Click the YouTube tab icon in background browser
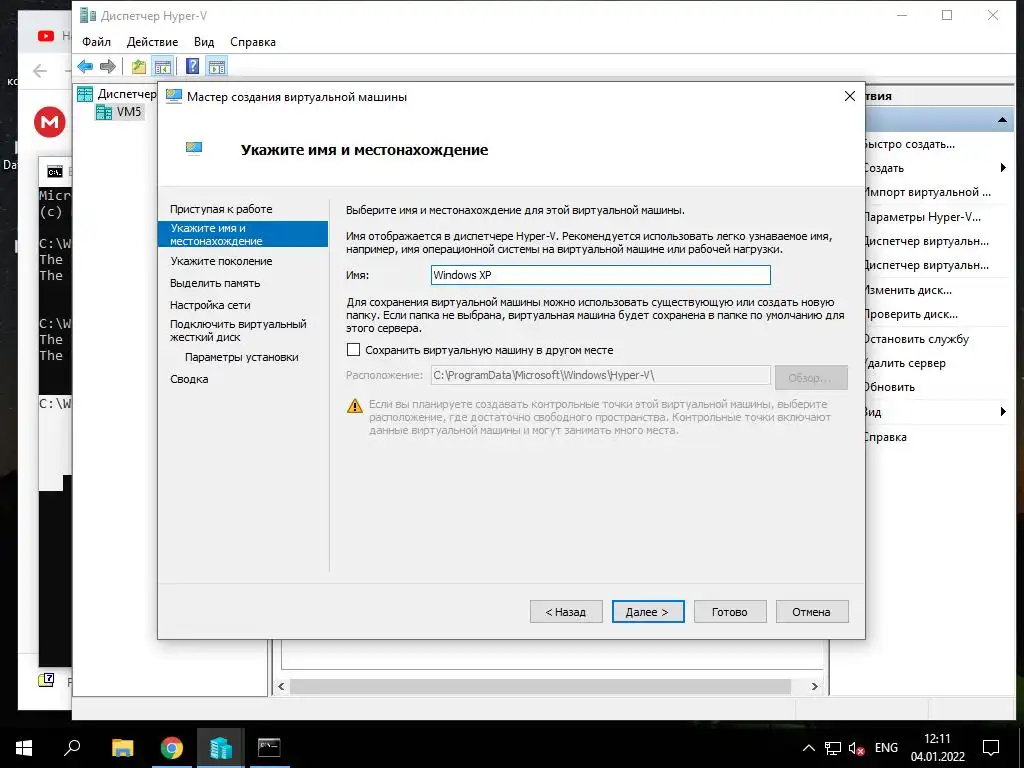 pos(46,36)
